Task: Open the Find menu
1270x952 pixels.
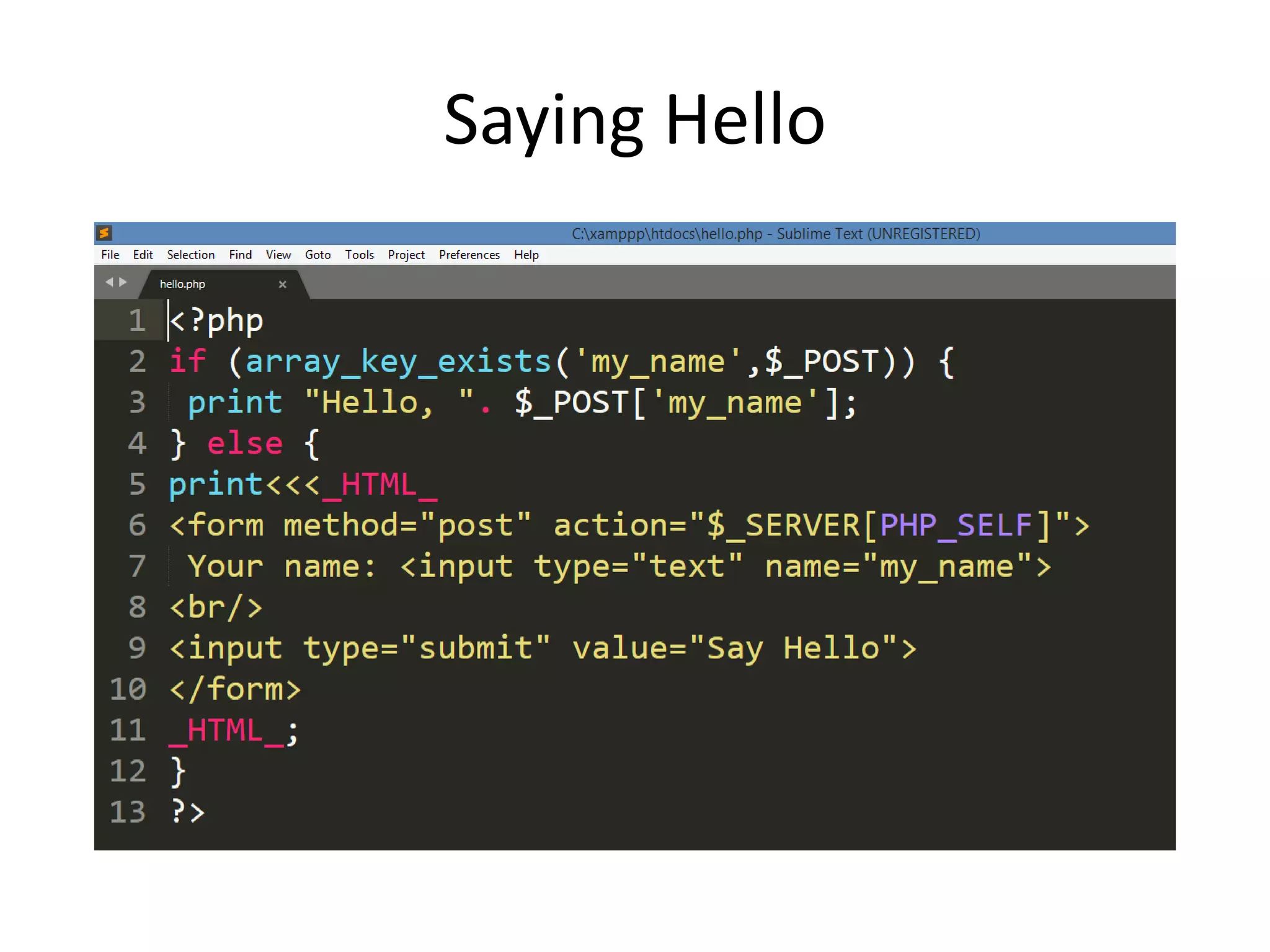Action: (240, 255)
